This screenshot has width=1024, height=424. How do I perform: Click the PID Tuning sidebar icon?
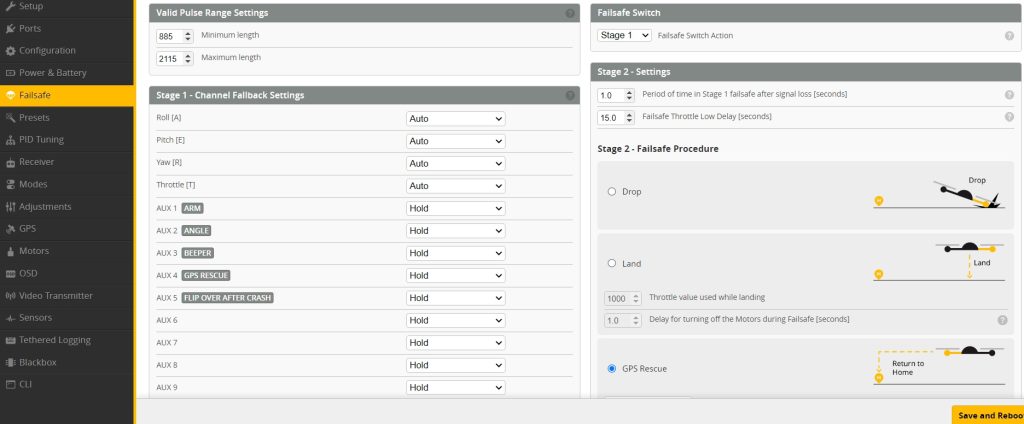pyautogui.click(x=10, y=140)
